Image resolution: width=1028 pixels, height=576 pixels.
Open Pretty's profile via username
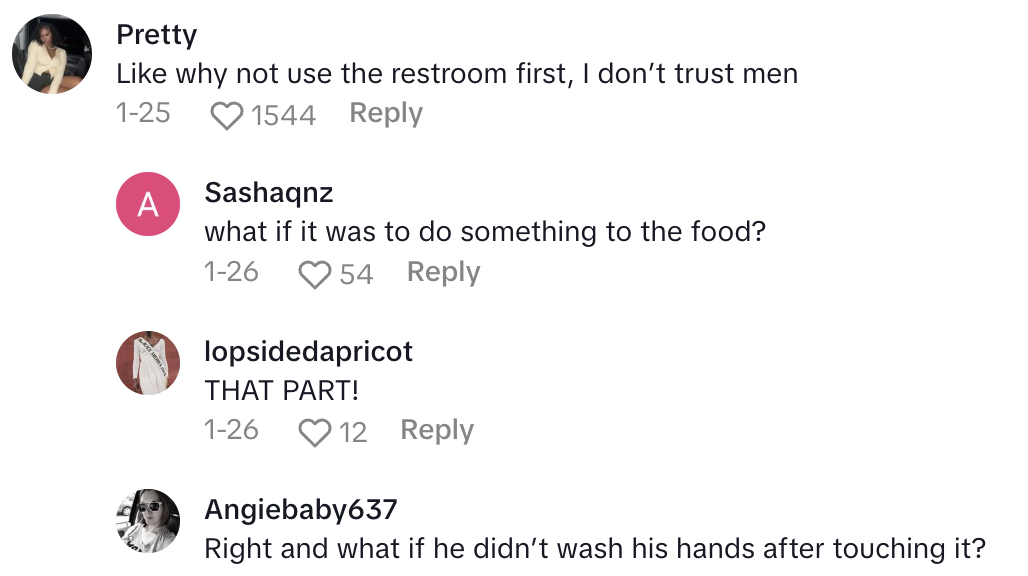point(156,34)
